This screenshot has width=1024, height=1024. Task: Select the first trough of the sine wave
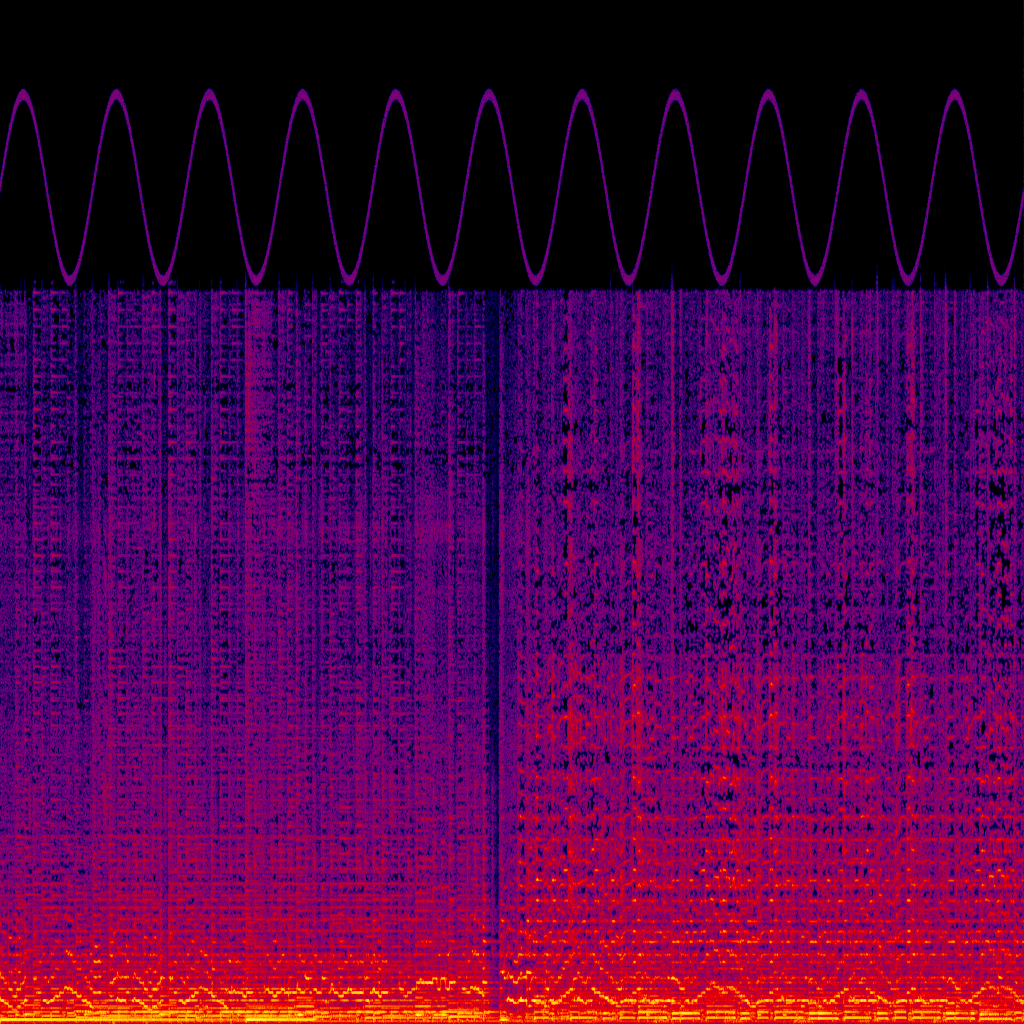69,279
